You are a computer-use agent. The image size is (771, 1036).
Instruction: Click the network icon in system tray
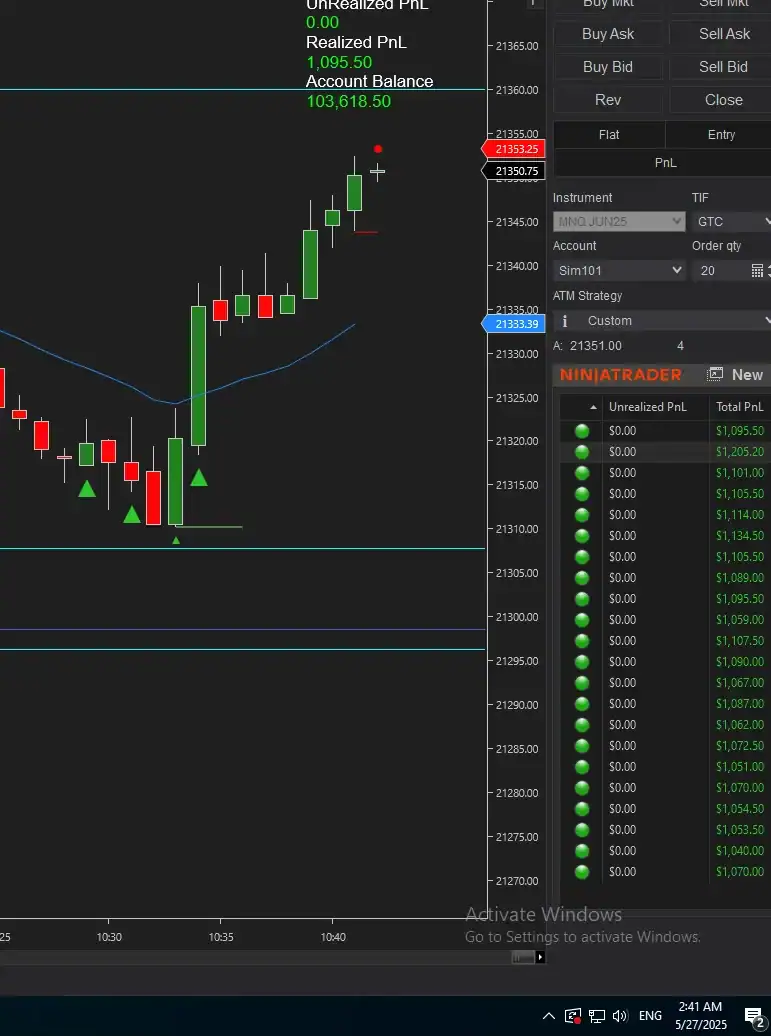[x=596, y=1016]
